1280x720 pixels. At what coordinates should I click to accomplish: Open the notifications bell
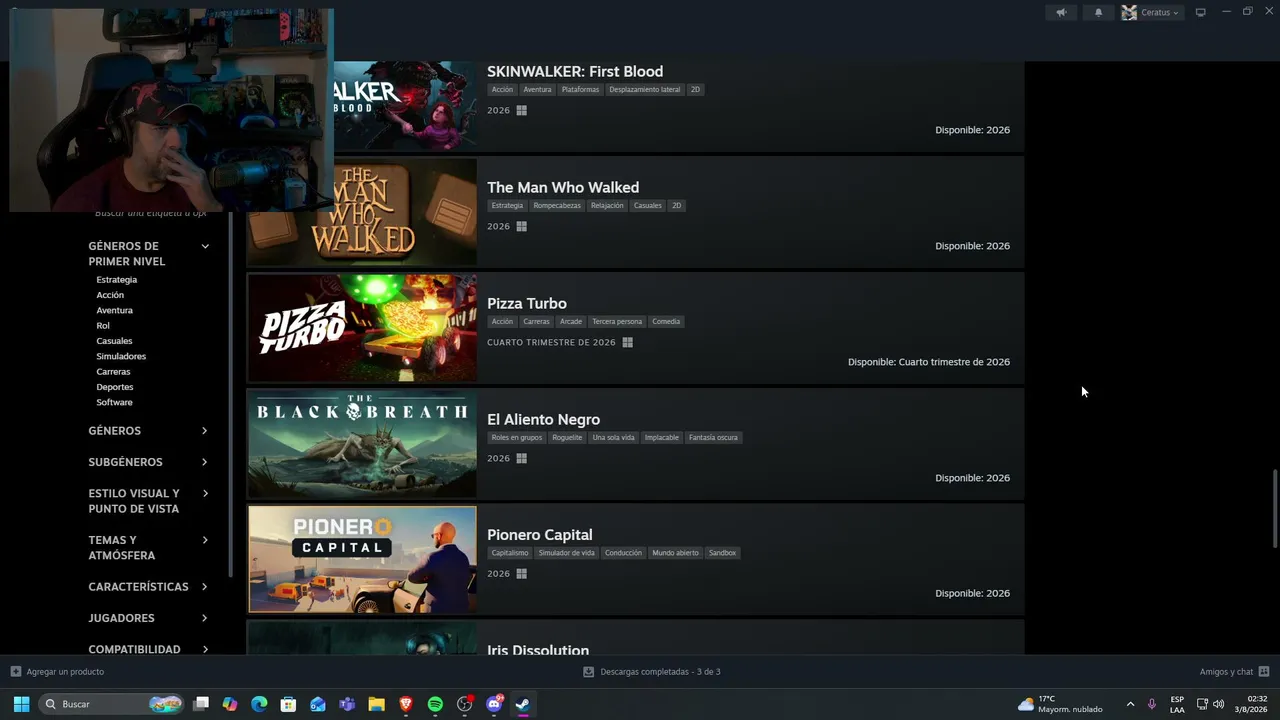[x=1098, y=13]
